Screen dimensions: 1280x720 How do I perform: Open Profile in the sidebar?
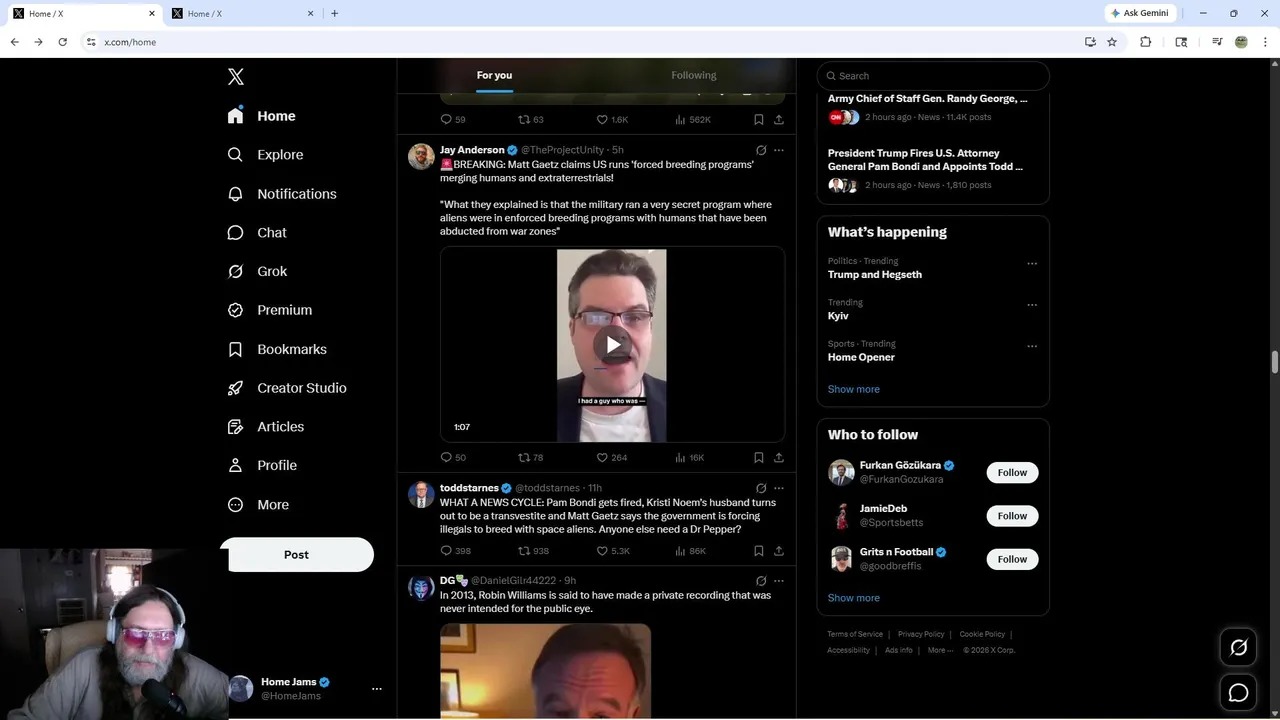click(262, 465)
